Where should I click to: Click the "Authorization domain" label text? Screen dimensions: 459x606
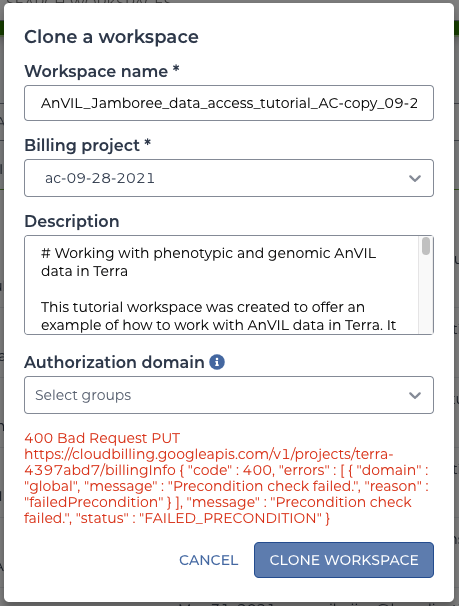114,363
